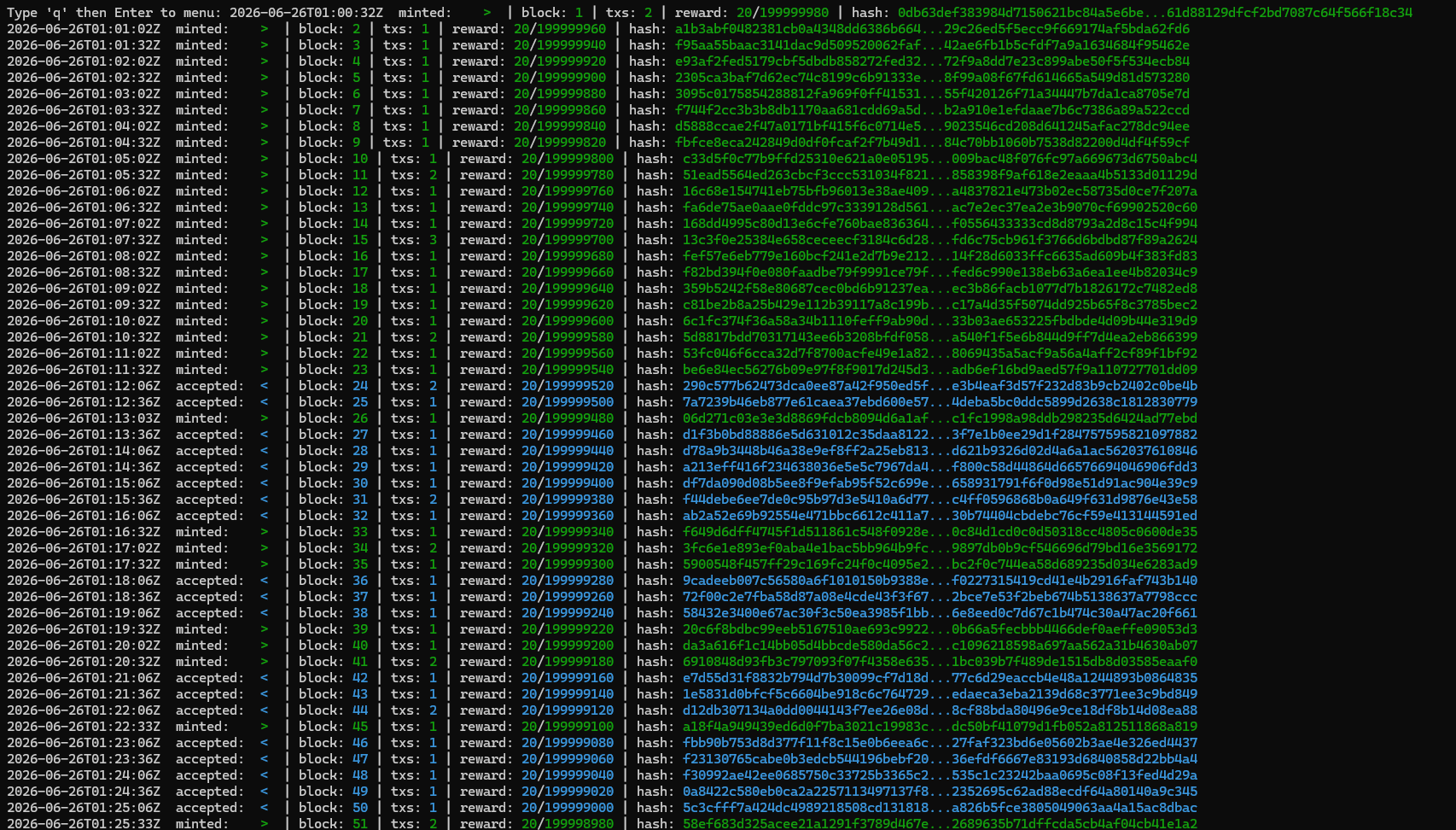This screenshot has height=830, width=1456.
Task: Click "accepted:" on the block 24 line
Action: tap(210, 386)
